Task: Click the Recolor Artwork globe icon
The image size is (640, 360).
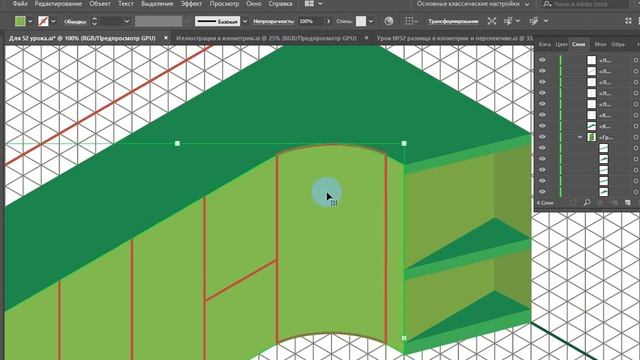Action: [389, 21]
